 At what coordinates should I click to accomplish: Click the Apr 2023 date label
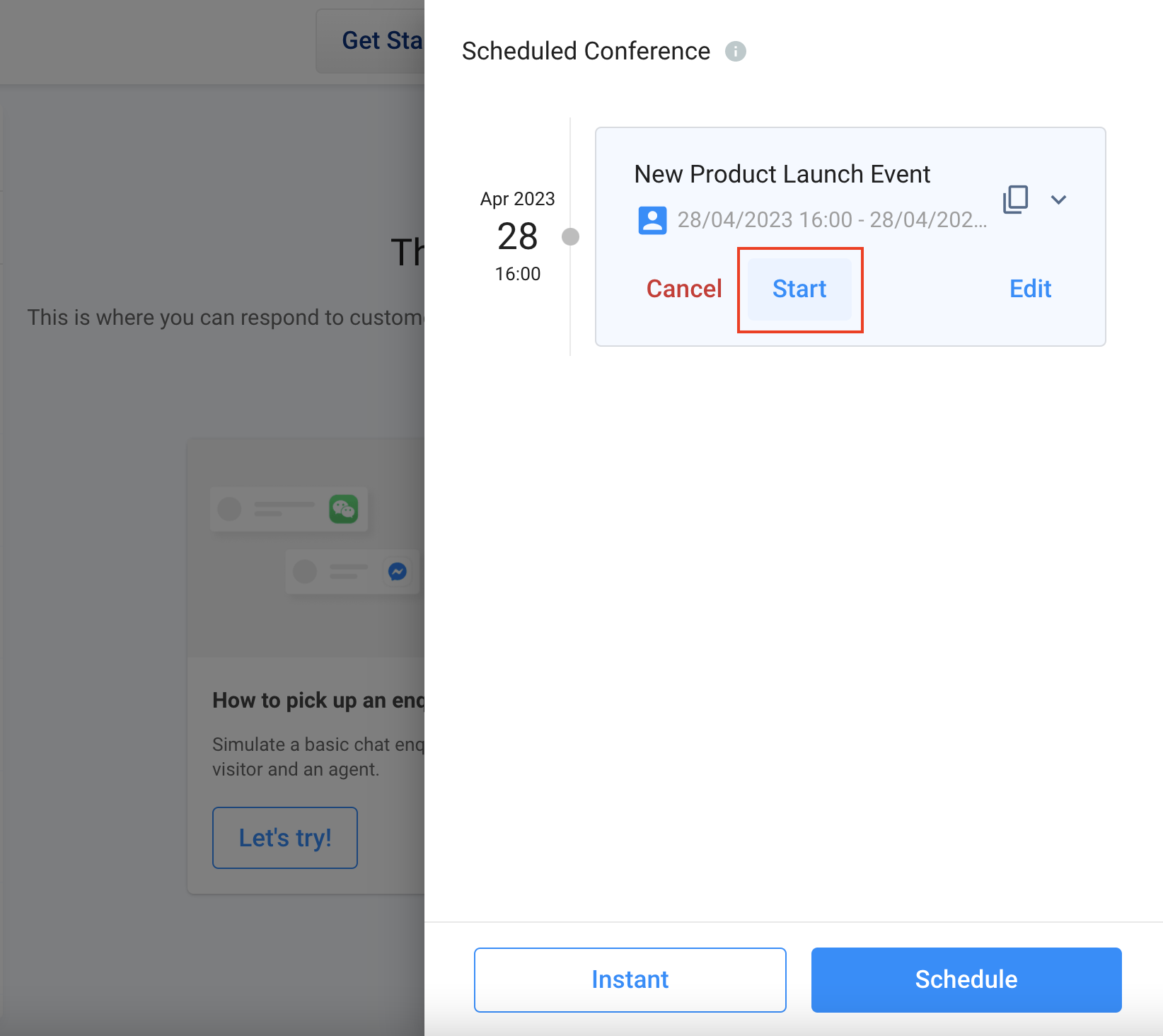(517, 199)
